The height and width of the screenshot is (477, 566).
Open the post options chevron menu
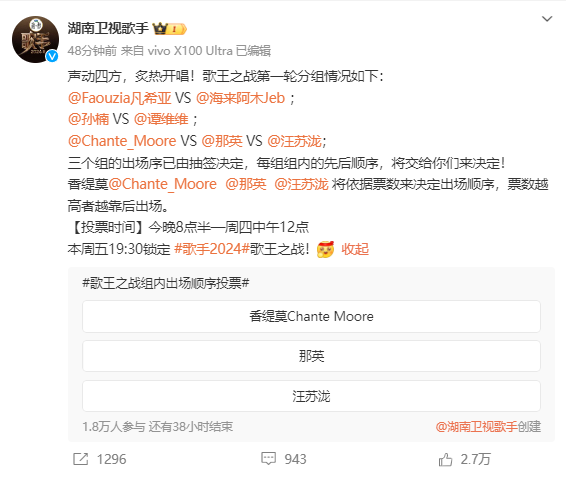tap(547, 19)
